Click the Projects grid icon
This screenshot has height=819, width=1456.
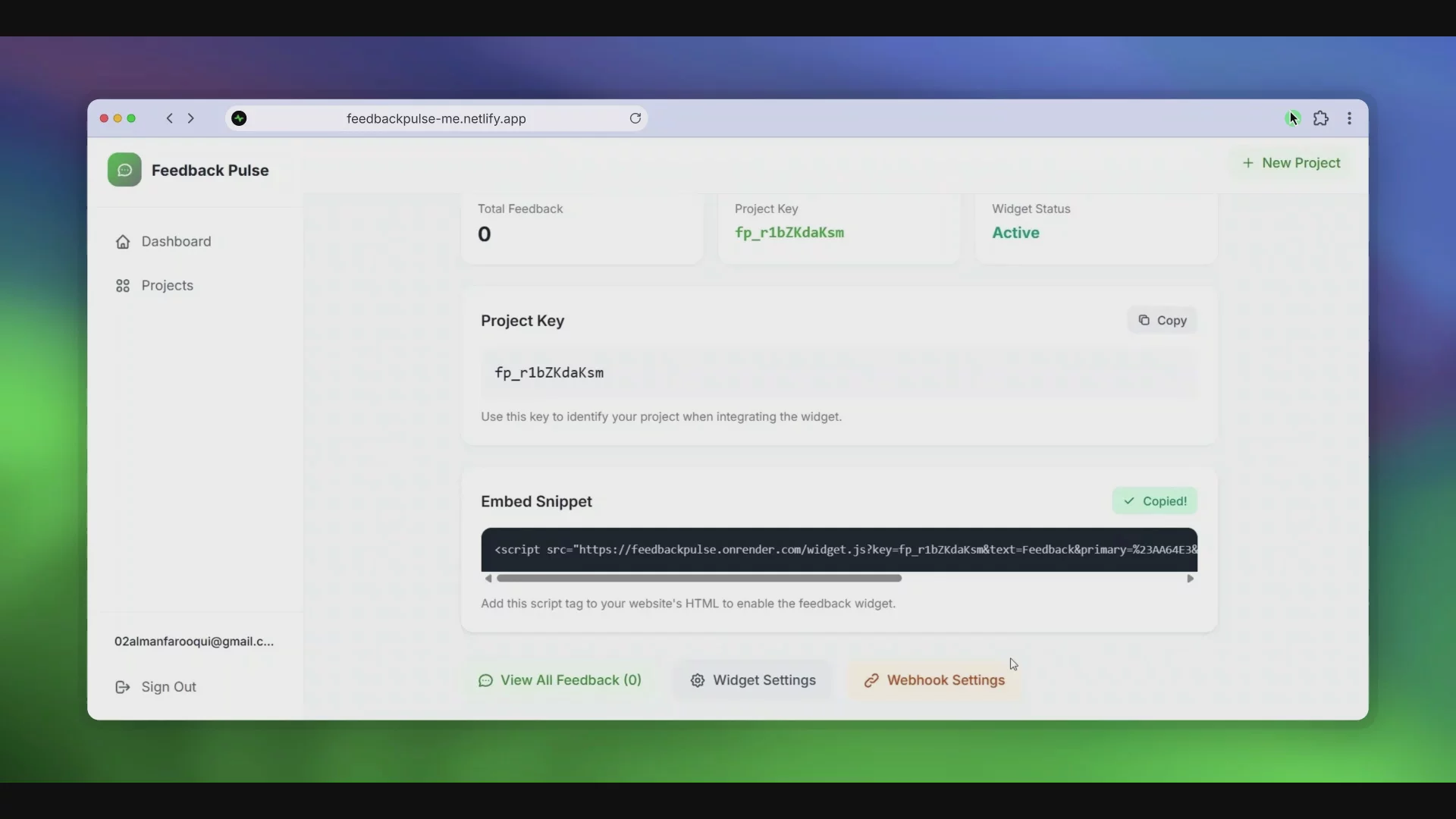click(x=122, y=285)
